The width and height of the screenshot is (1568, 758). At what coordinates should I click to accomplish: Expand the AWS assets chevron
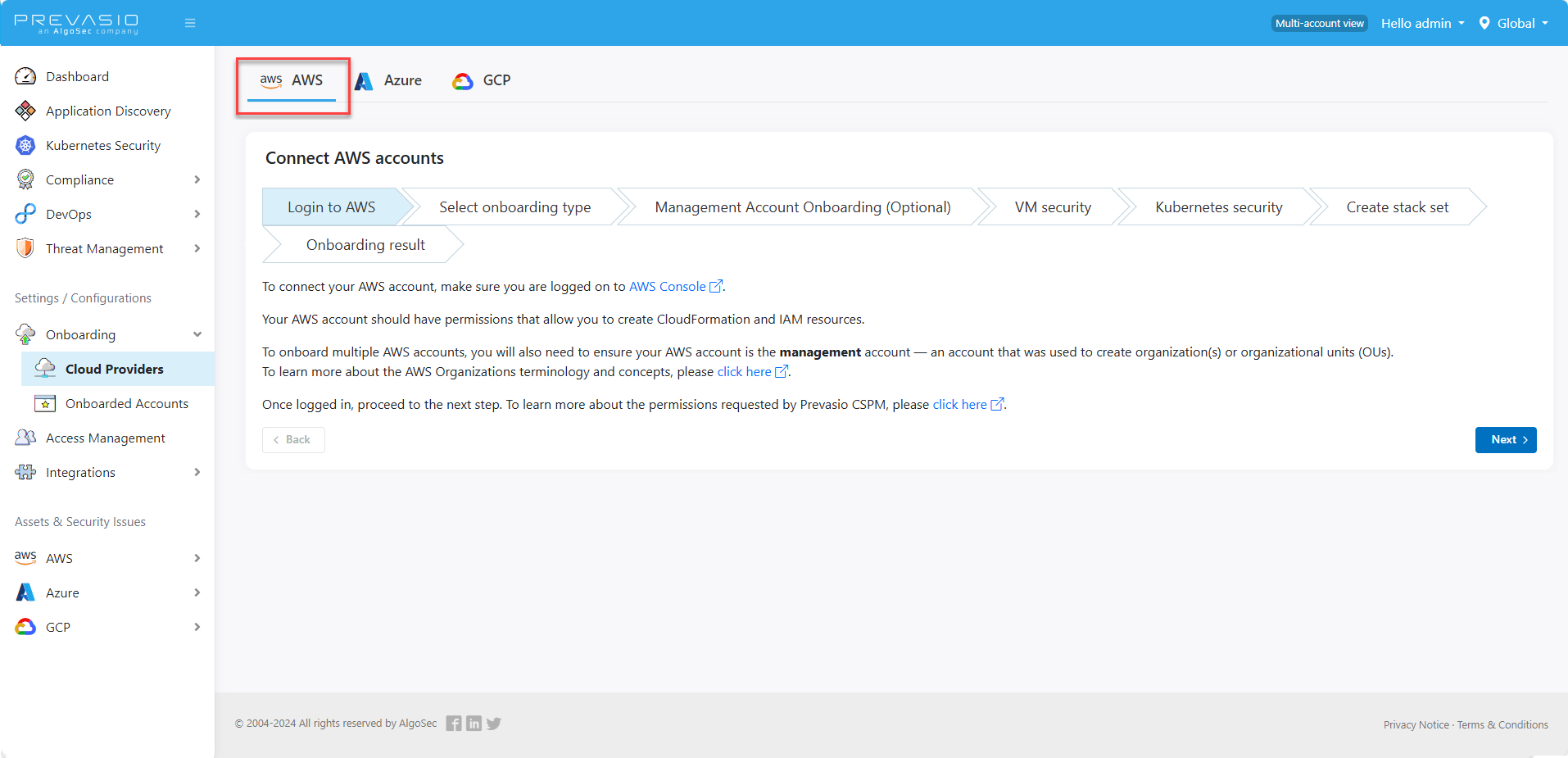pos(197,558)
